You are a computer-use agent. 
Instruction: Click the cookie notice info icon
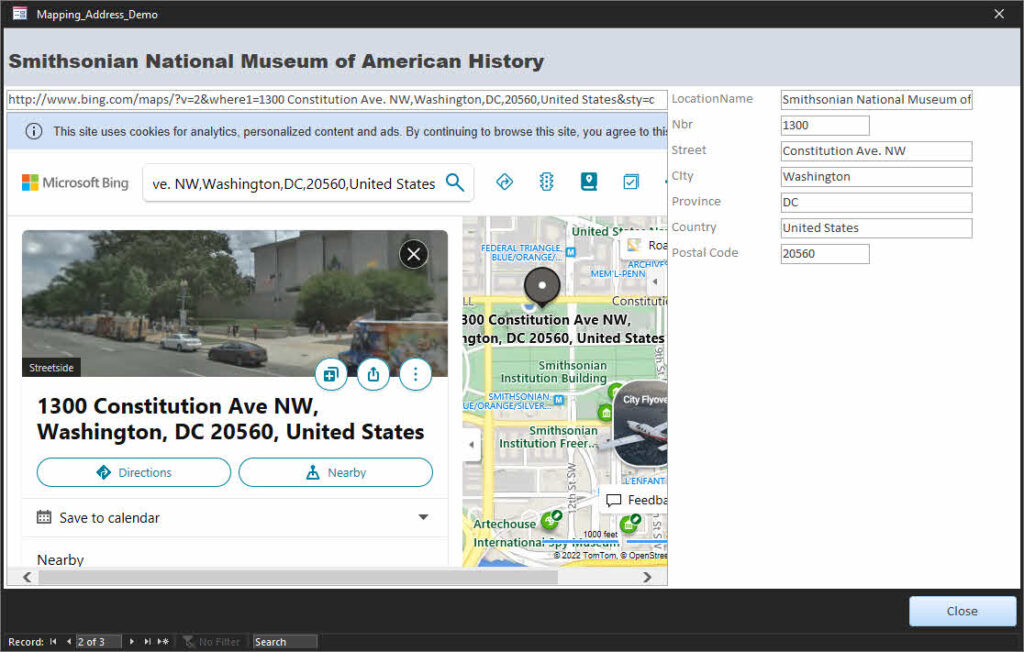(34, 131)
